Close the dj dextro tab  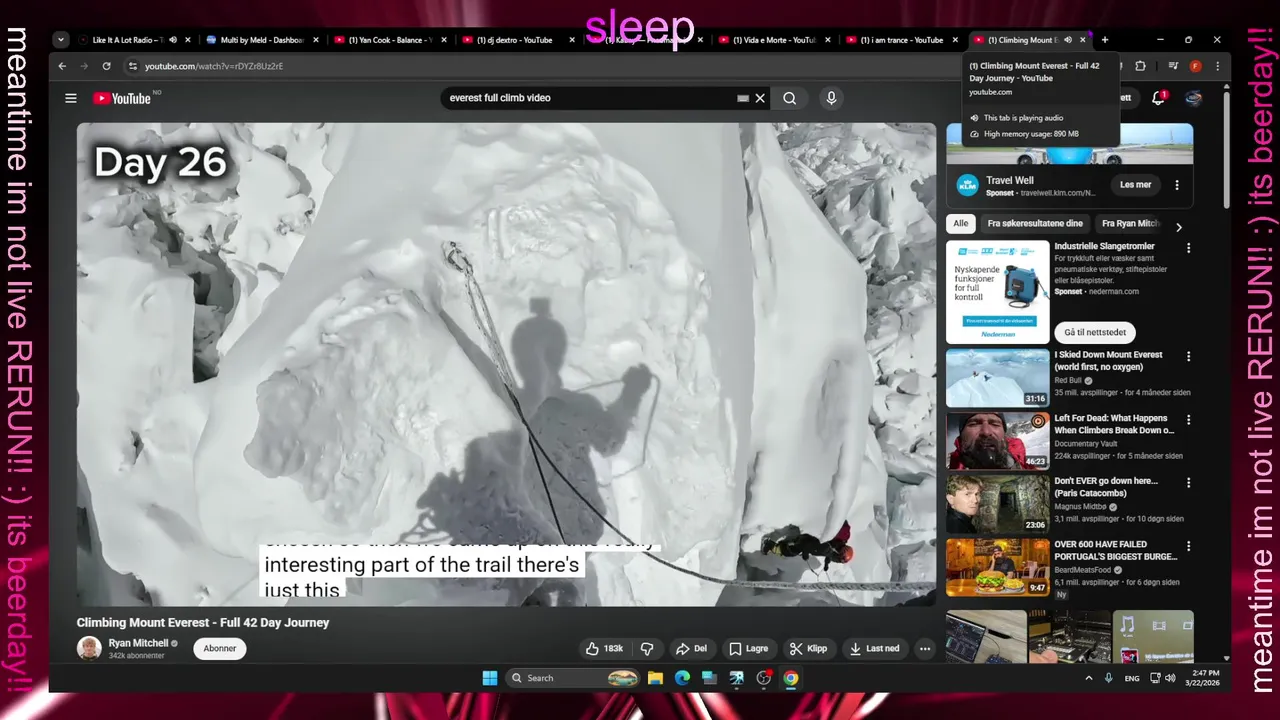coord(572,40)
